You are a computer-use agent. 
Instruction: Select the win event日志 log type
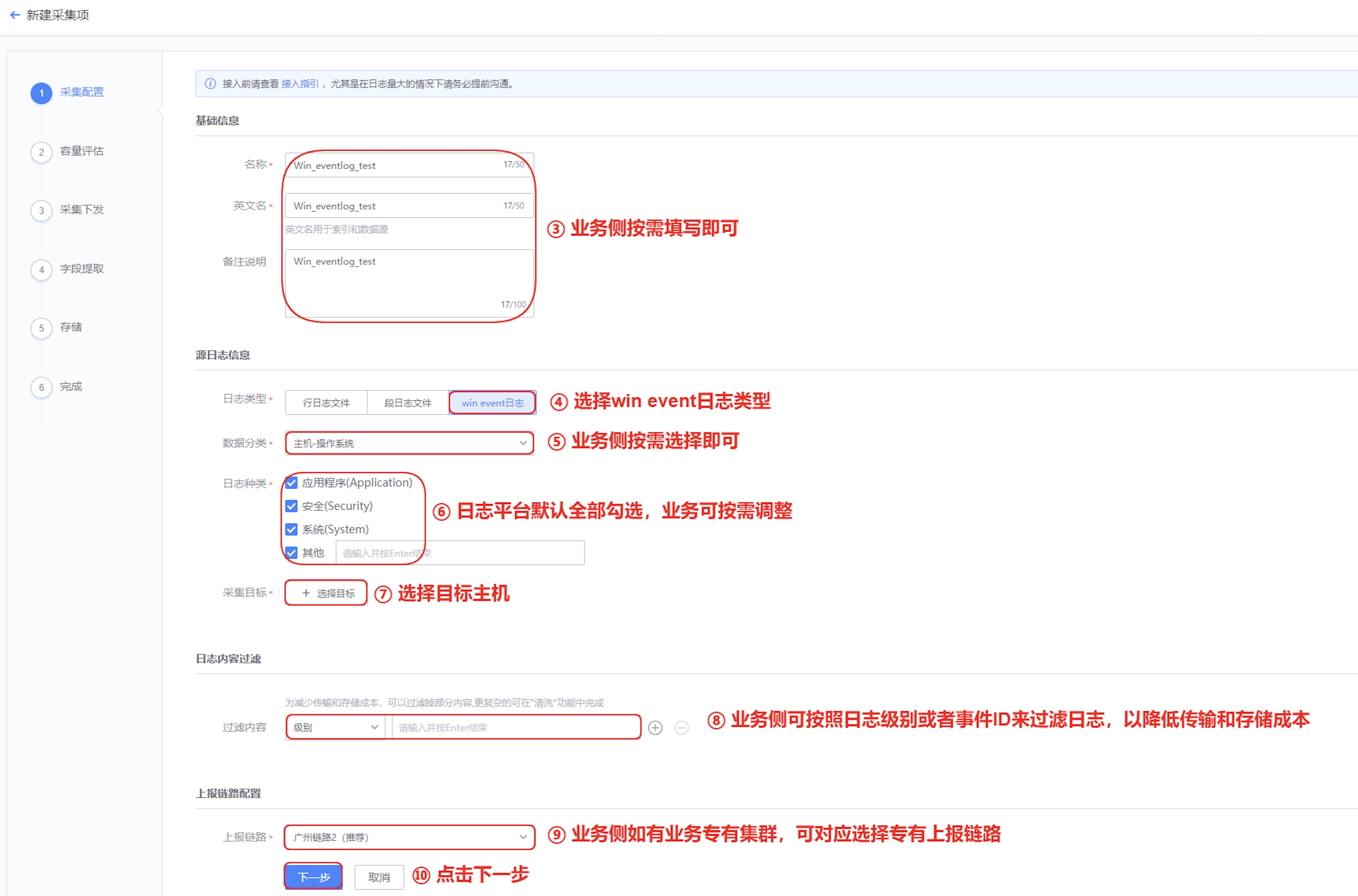click(493, 403)
